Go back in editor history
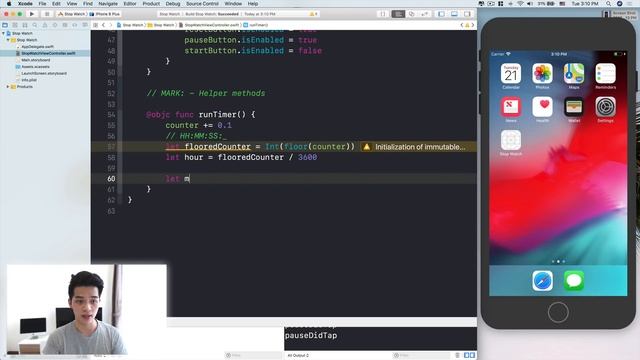 (103, 25)
